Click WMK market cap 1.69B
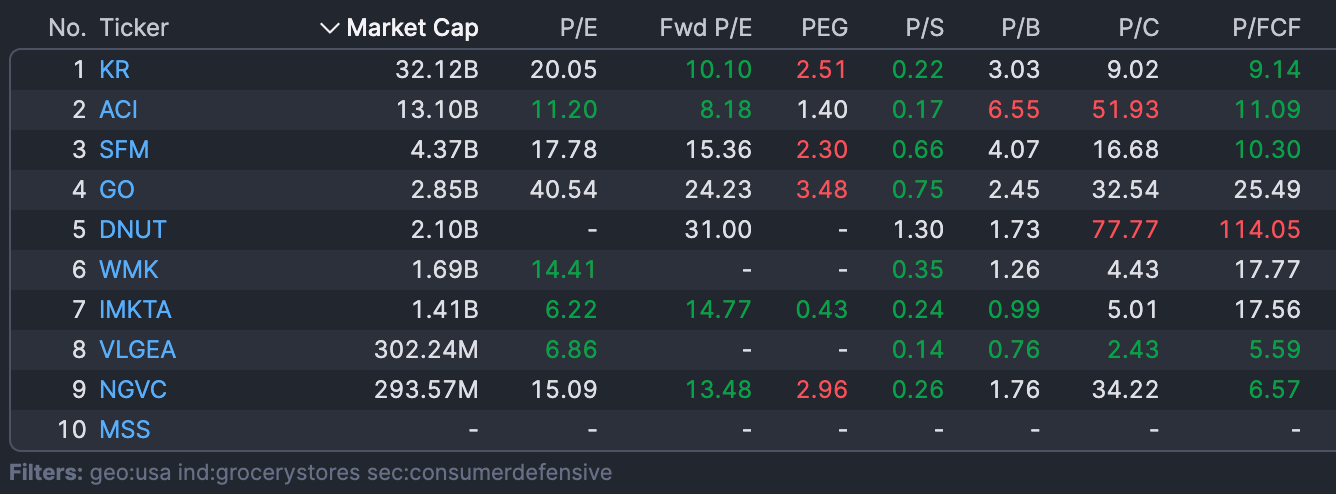Viewport: 1336px width, 494px height. pos(445,270)
